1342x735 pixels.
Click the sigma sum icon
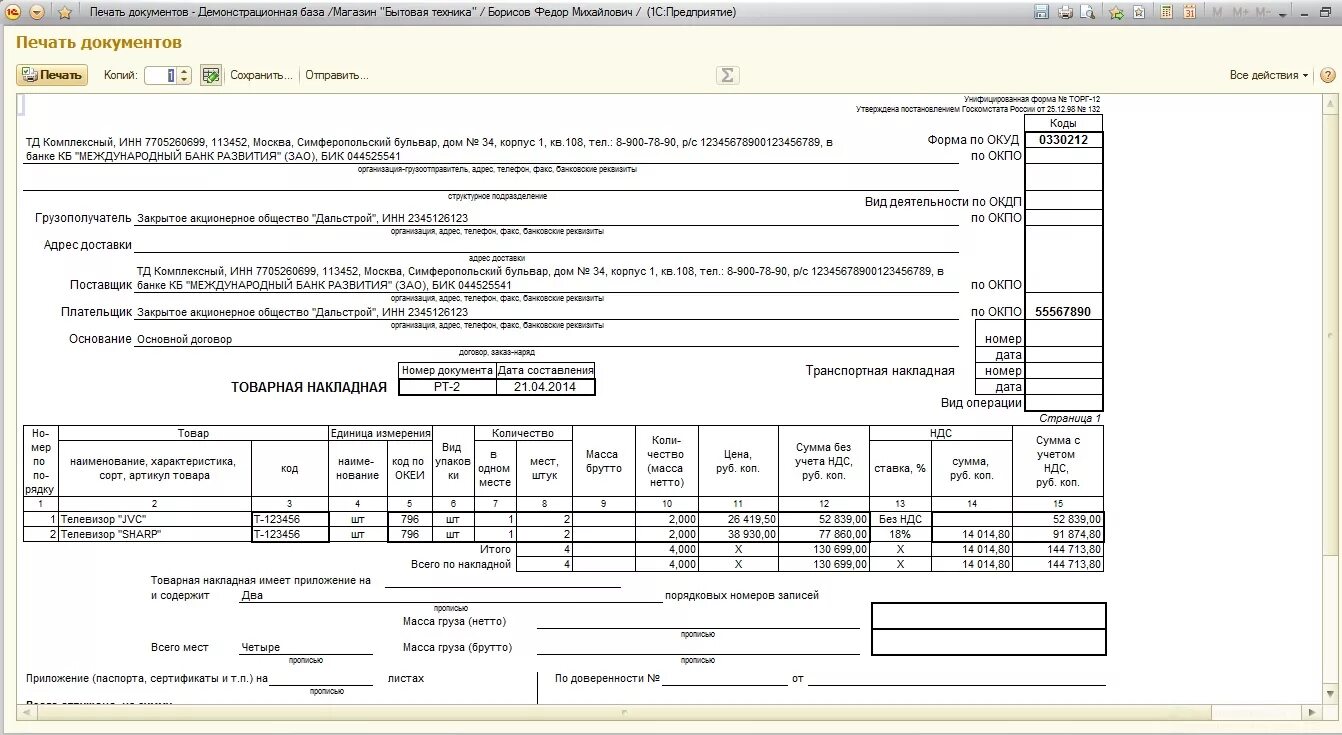coord(727,75)
